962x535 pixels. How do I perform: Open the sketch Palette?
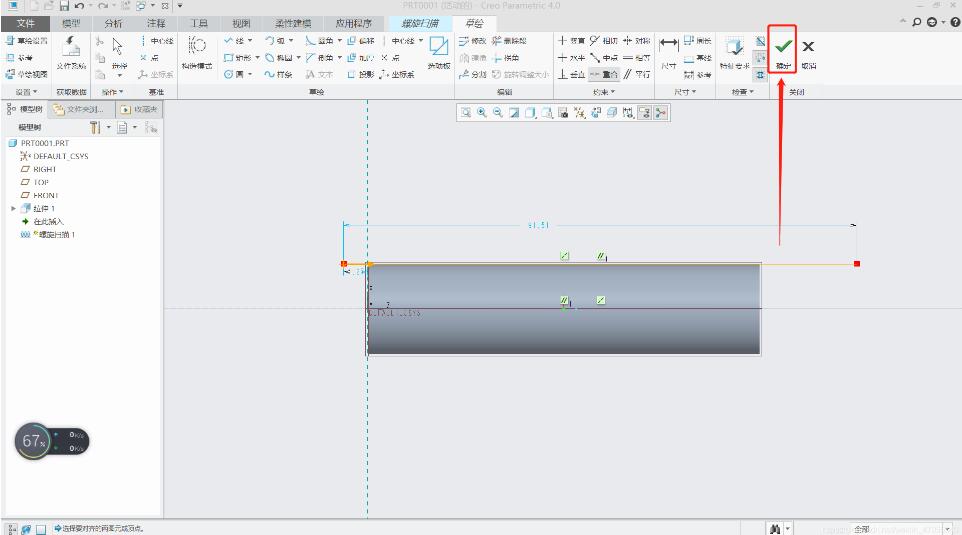tap(439, 52)
